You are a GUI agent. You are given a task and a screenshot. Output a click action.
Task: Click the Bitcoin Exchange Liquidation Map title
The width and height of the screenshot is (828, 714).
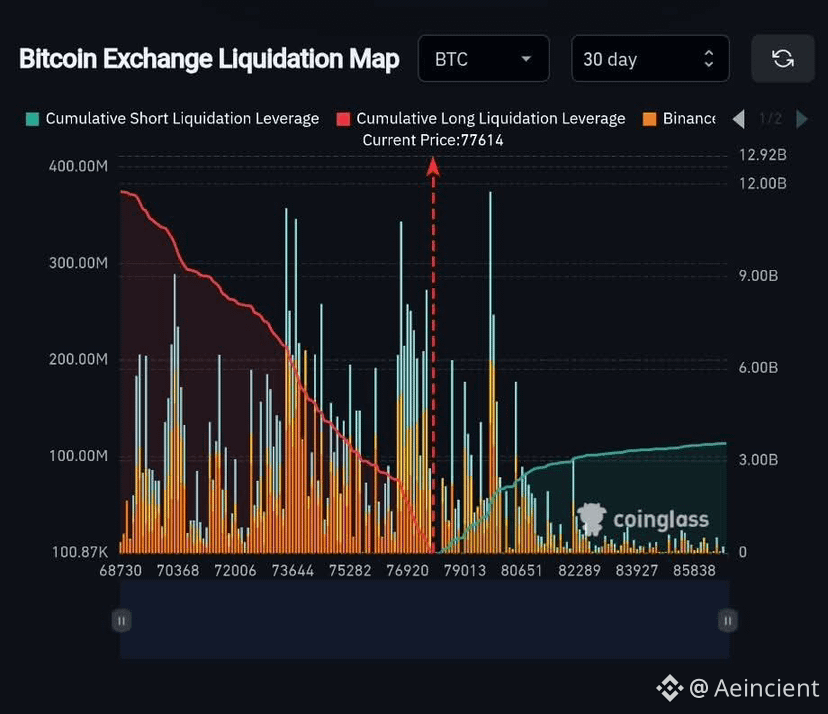(209, 59)
